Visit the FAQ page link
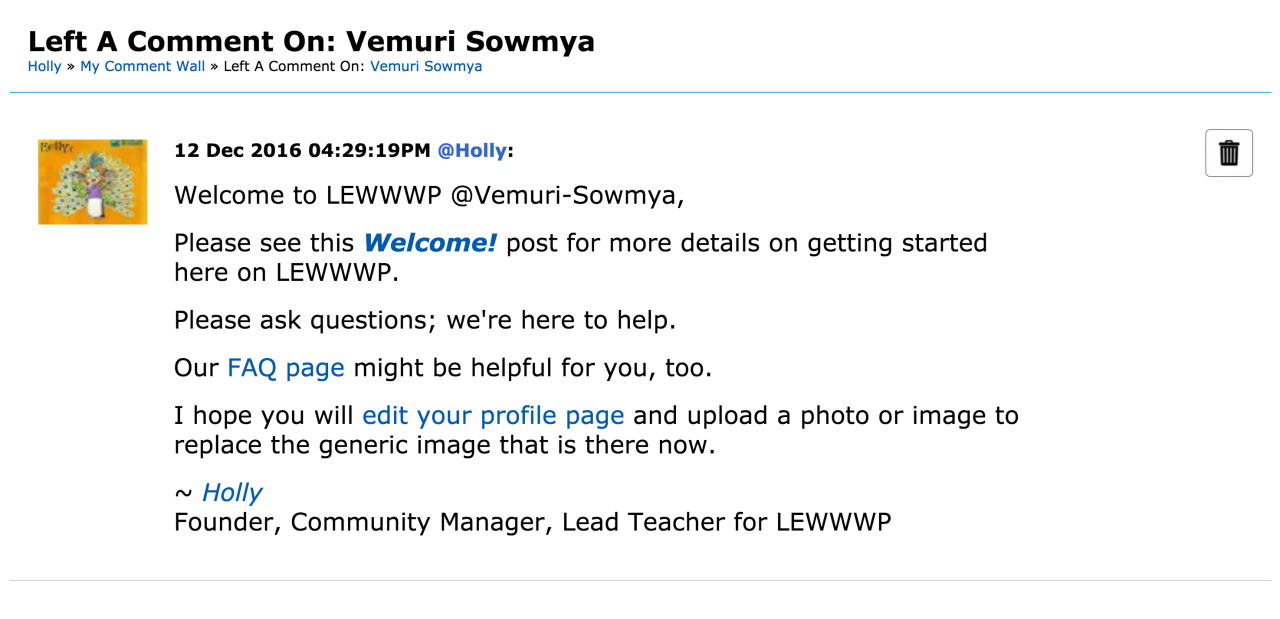Screen dimensions: 1280x619 [286, 368]
